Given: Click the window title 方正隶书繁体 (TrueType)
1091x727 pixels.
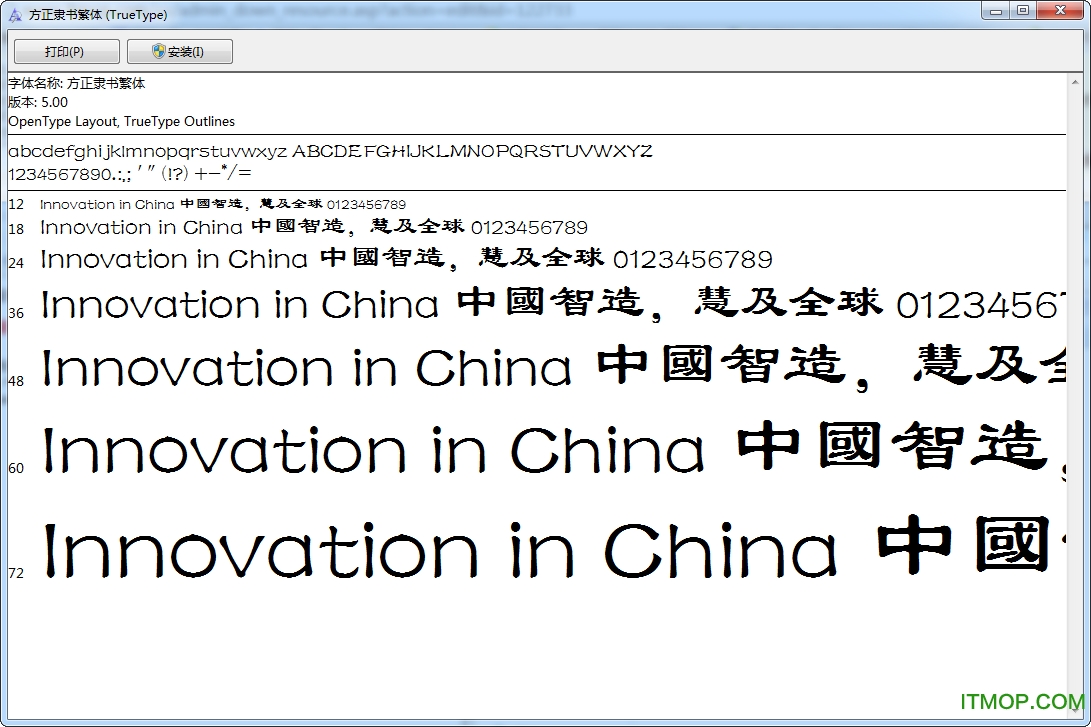Looking at the screenshot, I should pos(97,15).
